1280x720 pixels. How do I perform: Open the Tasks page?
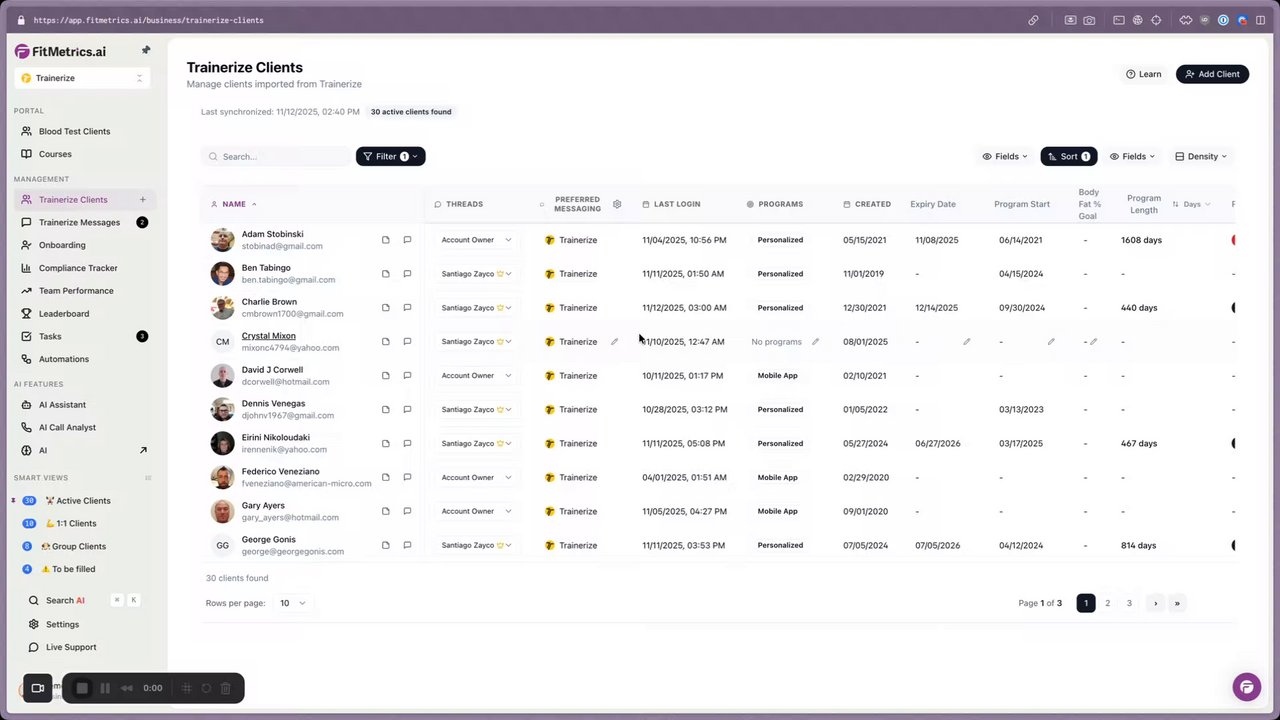pyautogui.click(x=50, y=336)
